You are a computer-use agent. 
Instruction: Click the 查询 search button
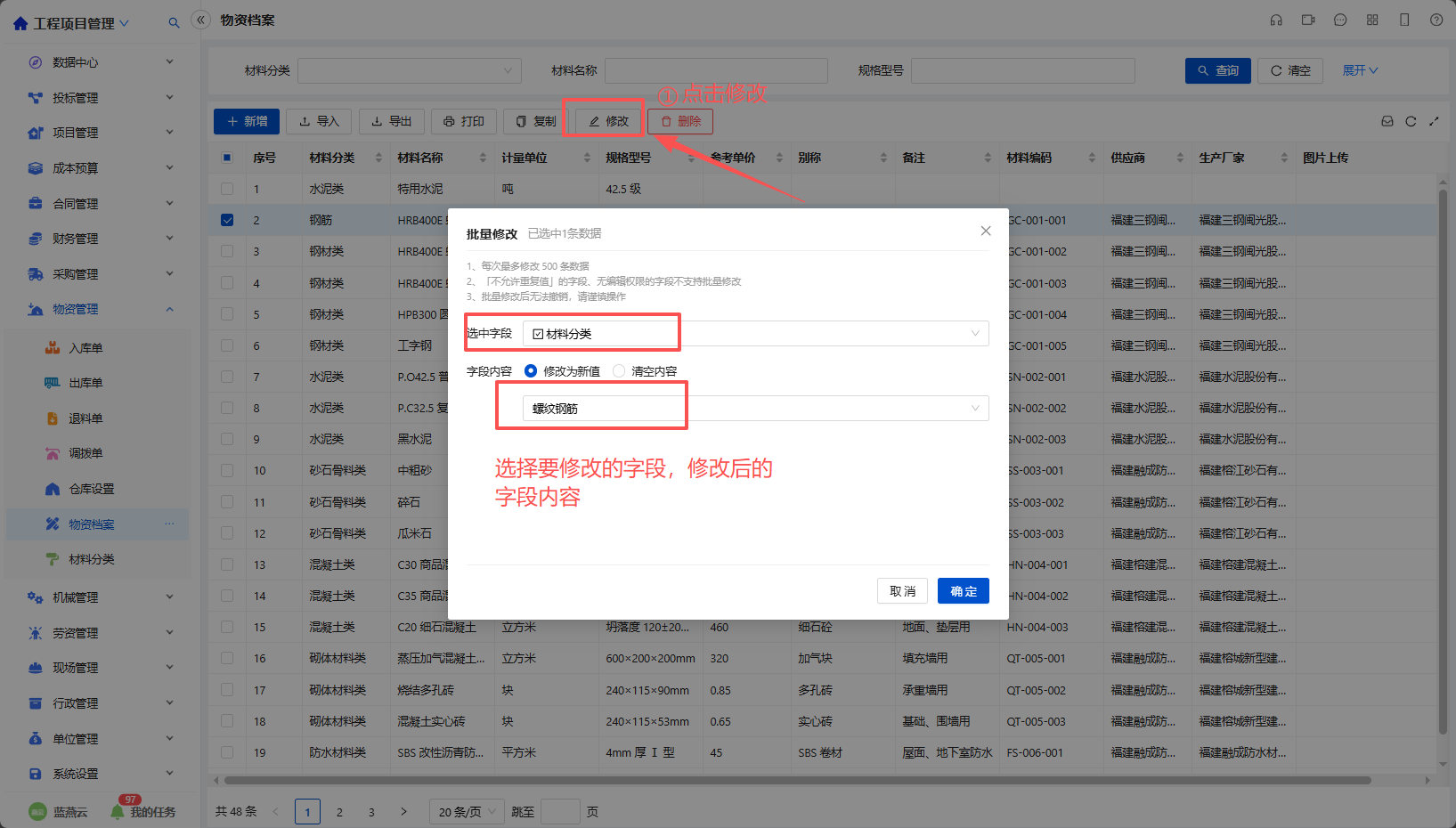click(x=1218, y=70)
